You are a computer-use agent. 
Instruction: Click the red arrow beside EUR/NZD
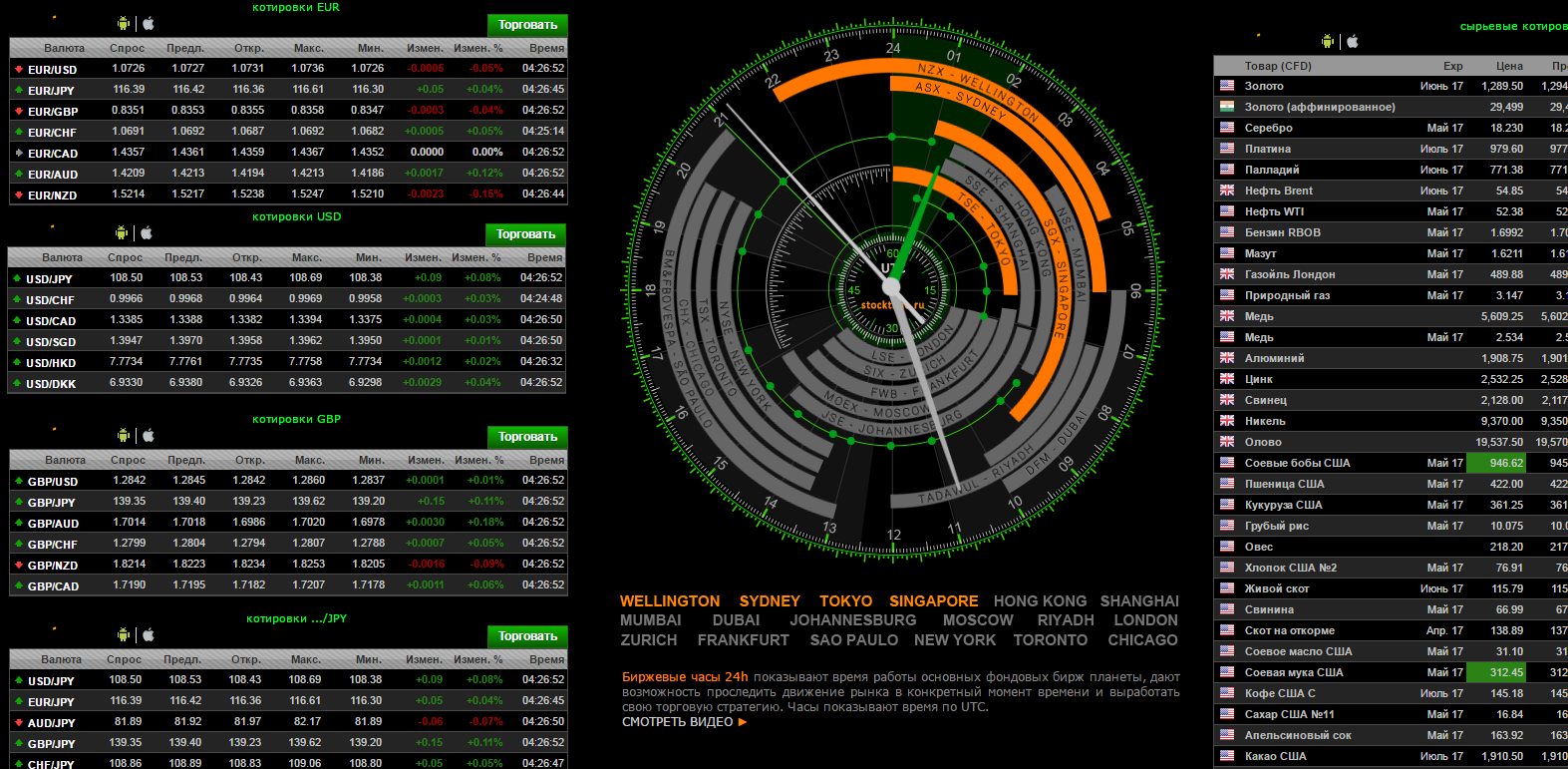(x=19, y=195)
